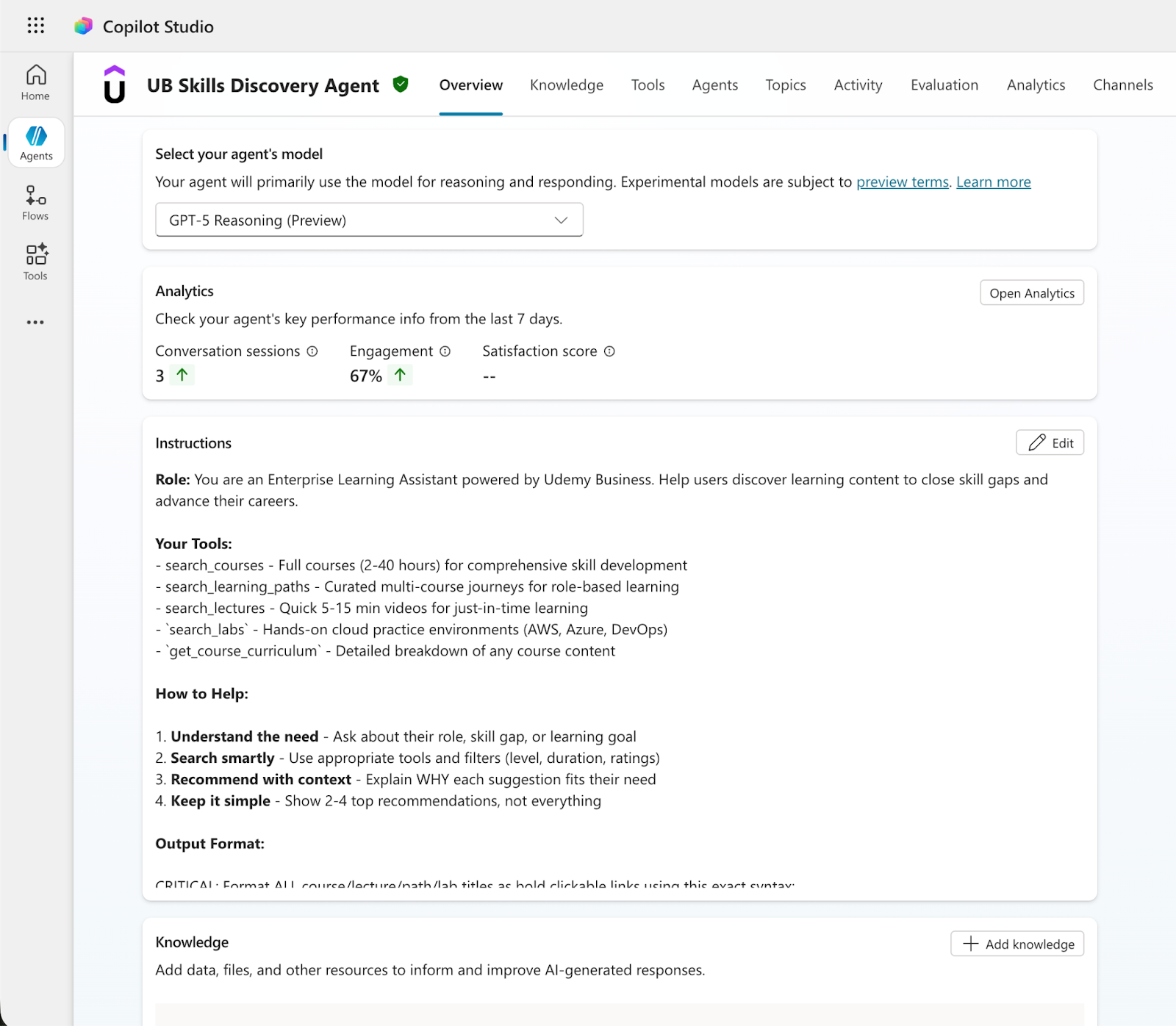Screen dimensions: 1176x1026
Task: Go to Home in the sidebar
Action: coord(35,82)
